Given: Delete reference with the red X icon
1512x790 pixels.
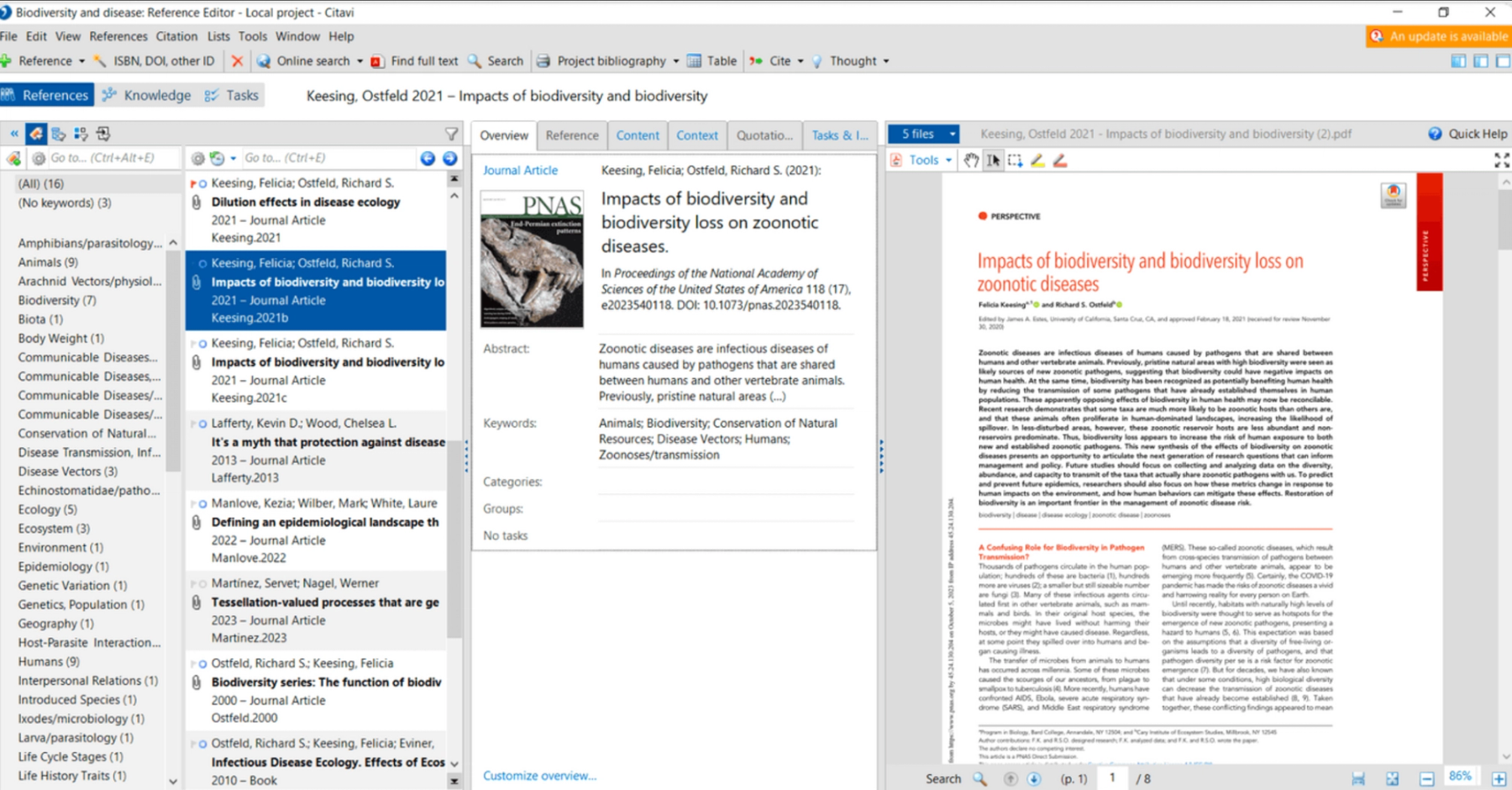Looking at the screenshot, I should click(237, 61).
